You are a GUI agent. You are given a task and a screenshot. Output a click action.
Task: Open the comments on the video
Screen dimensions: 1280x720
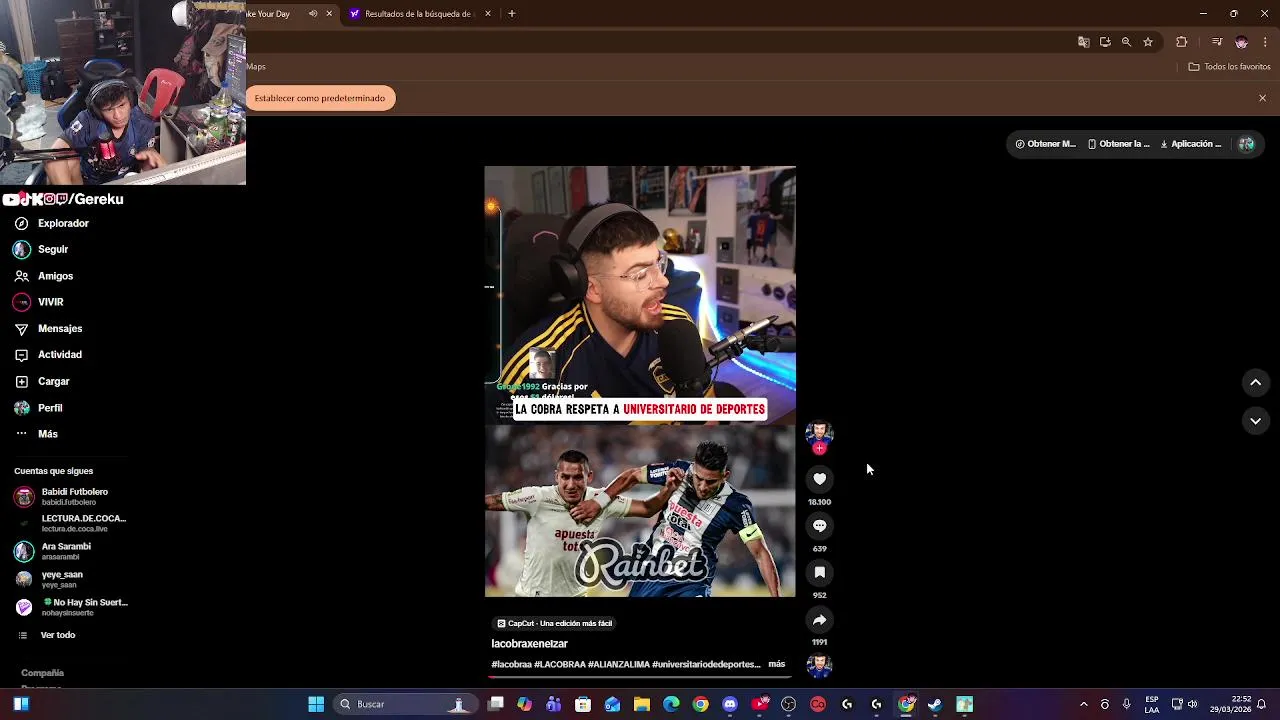(x=819, y=526)
